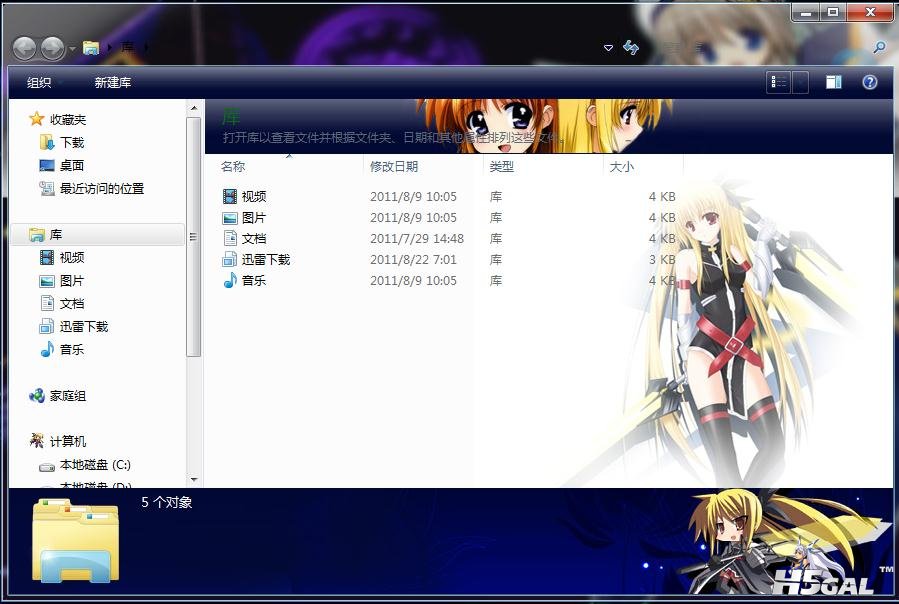Viewport: 899px width, 604px height.
Task: Sort by the 大小 column header
Action: 622,167
